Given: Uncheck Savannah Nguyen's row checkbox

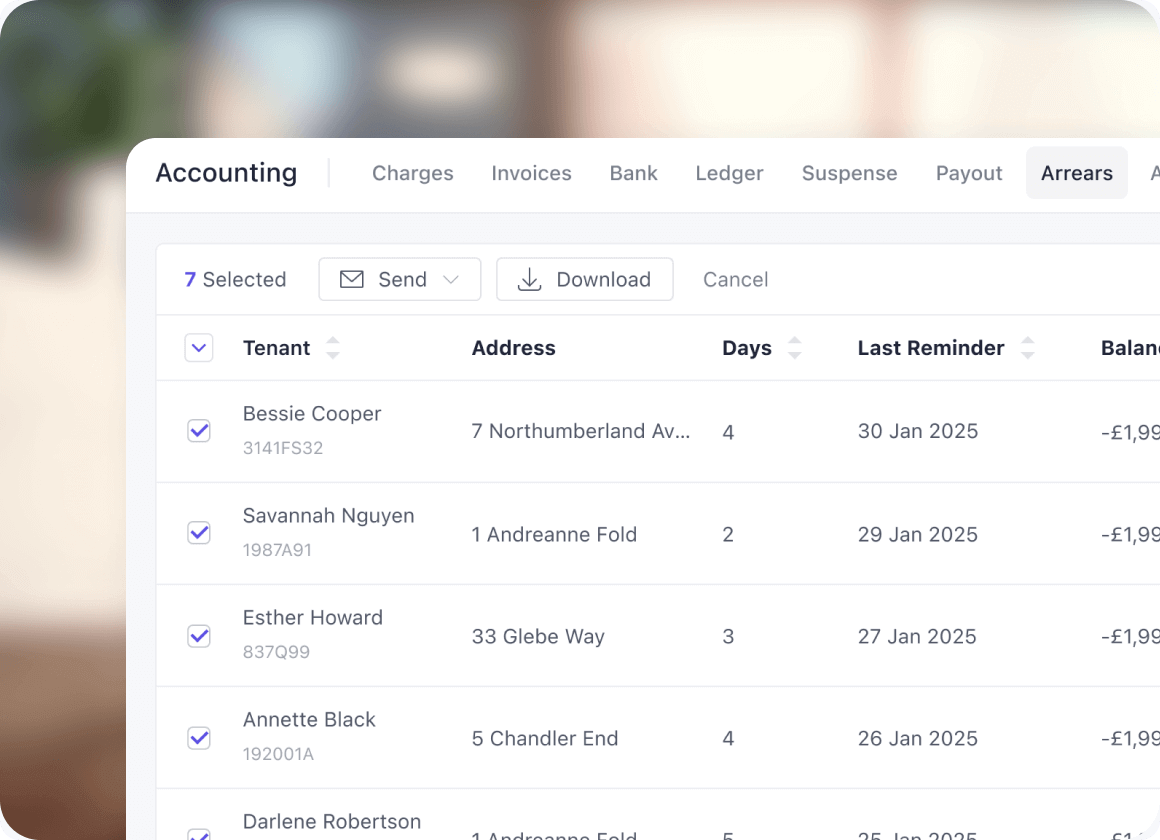Looking at the screenshot, I should coord(199,533).
